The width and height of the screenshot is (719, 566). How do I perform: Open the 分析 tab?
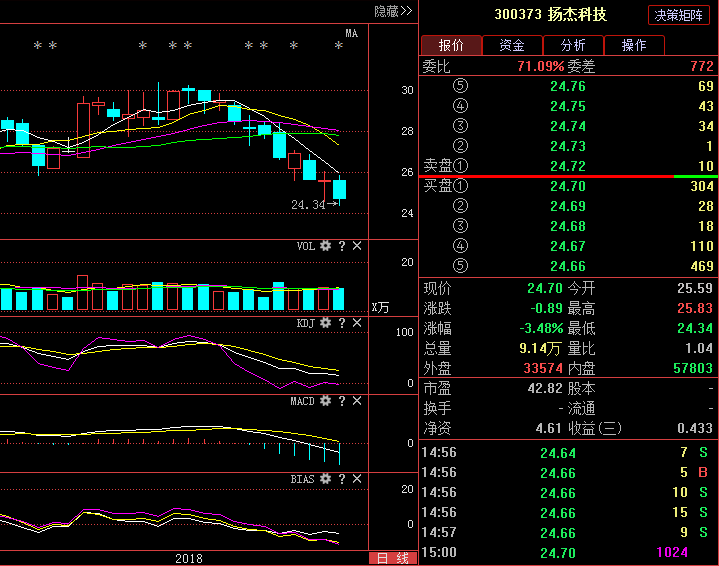pos(573,45)
